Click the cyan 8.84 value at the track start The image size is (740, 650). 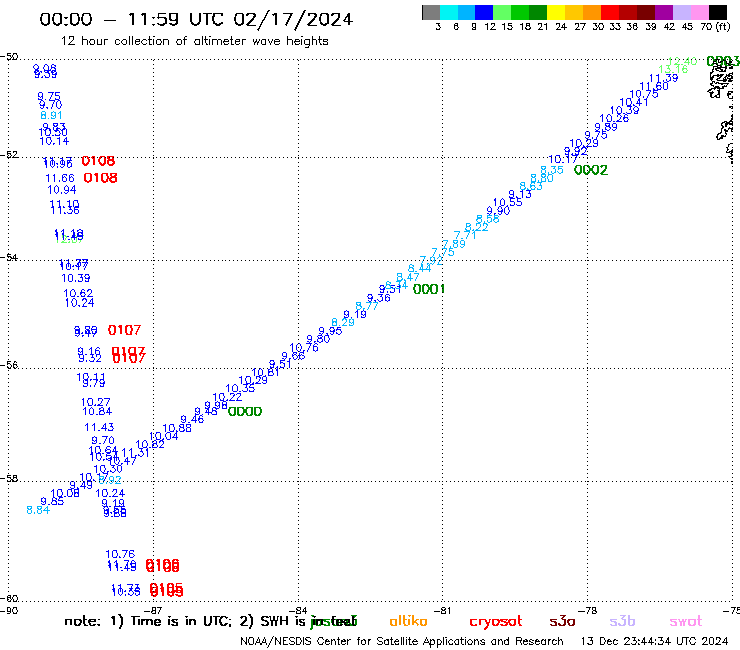(38, 510)
